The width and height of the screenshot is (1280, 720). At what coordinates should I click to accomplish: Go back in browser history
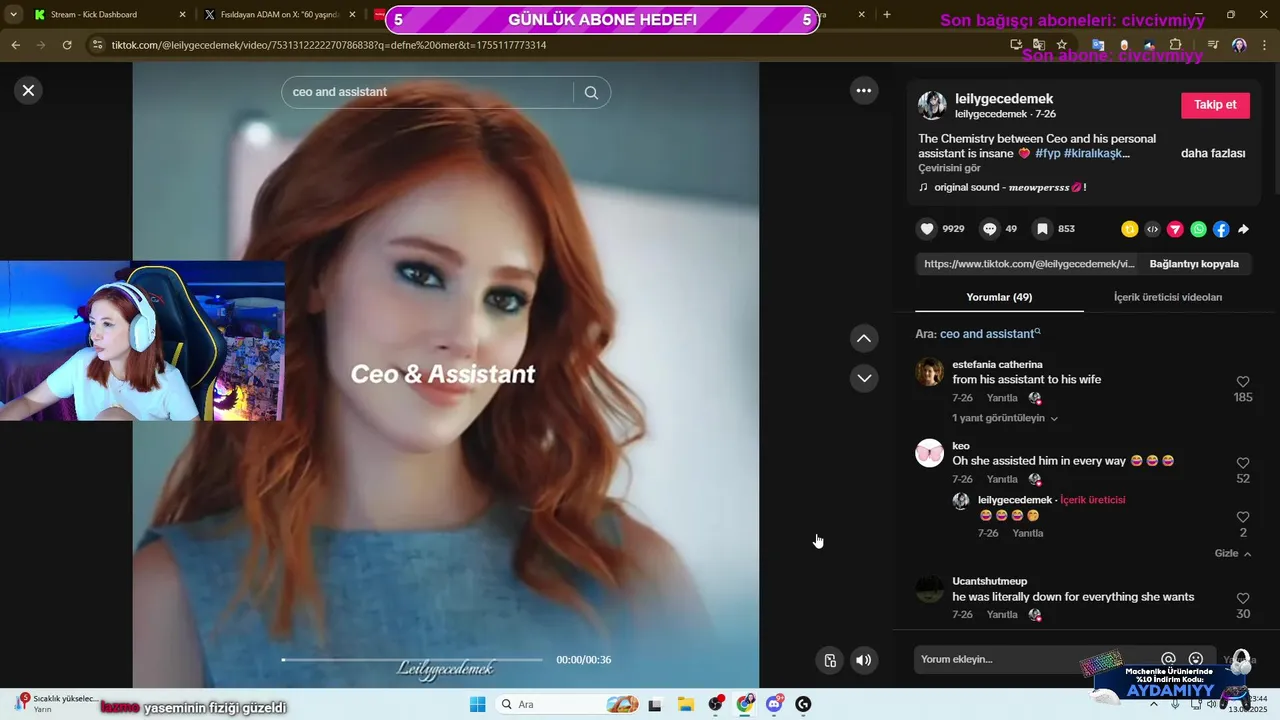[16, 45]
